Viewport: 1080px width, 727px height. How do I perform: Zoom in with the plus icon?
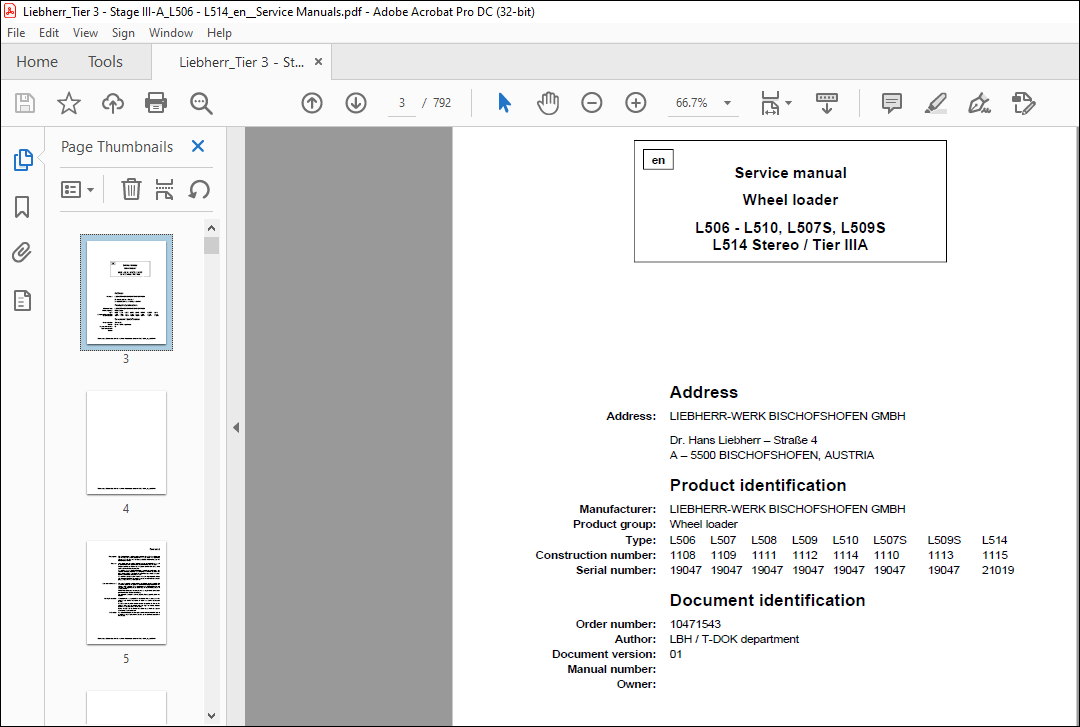(636, 103)
